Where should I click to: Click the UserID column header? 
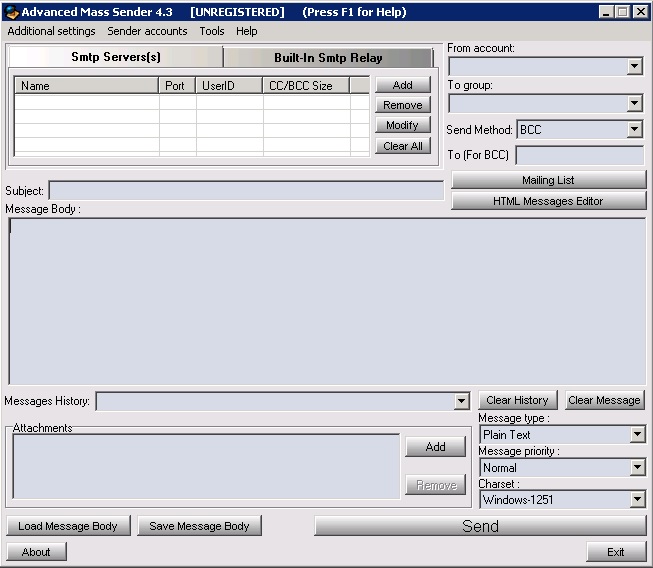[x=229, y=85]
